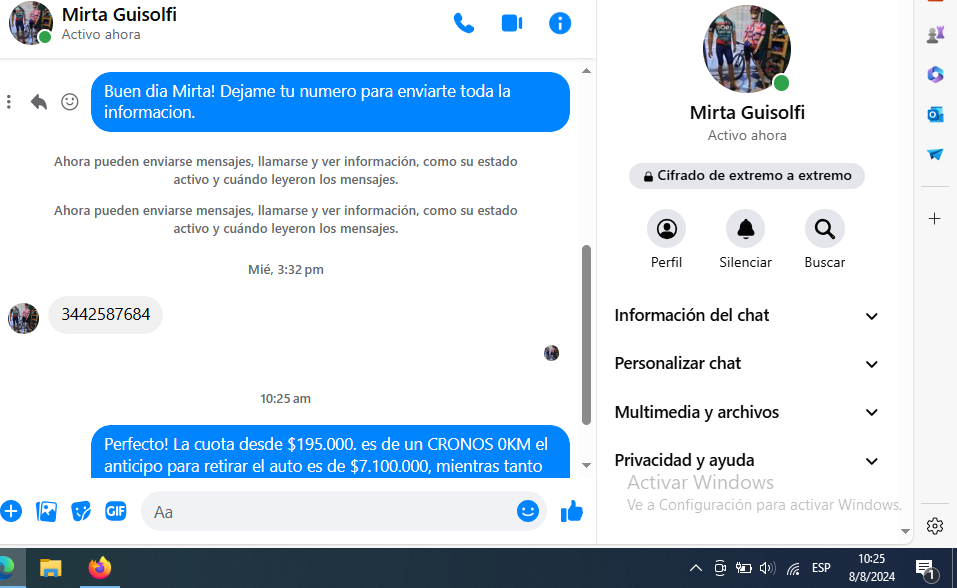Screen dimensions: 957x588
Task: Open the Telegram-style paper plane sidebar icon
Action: point(935,154)
